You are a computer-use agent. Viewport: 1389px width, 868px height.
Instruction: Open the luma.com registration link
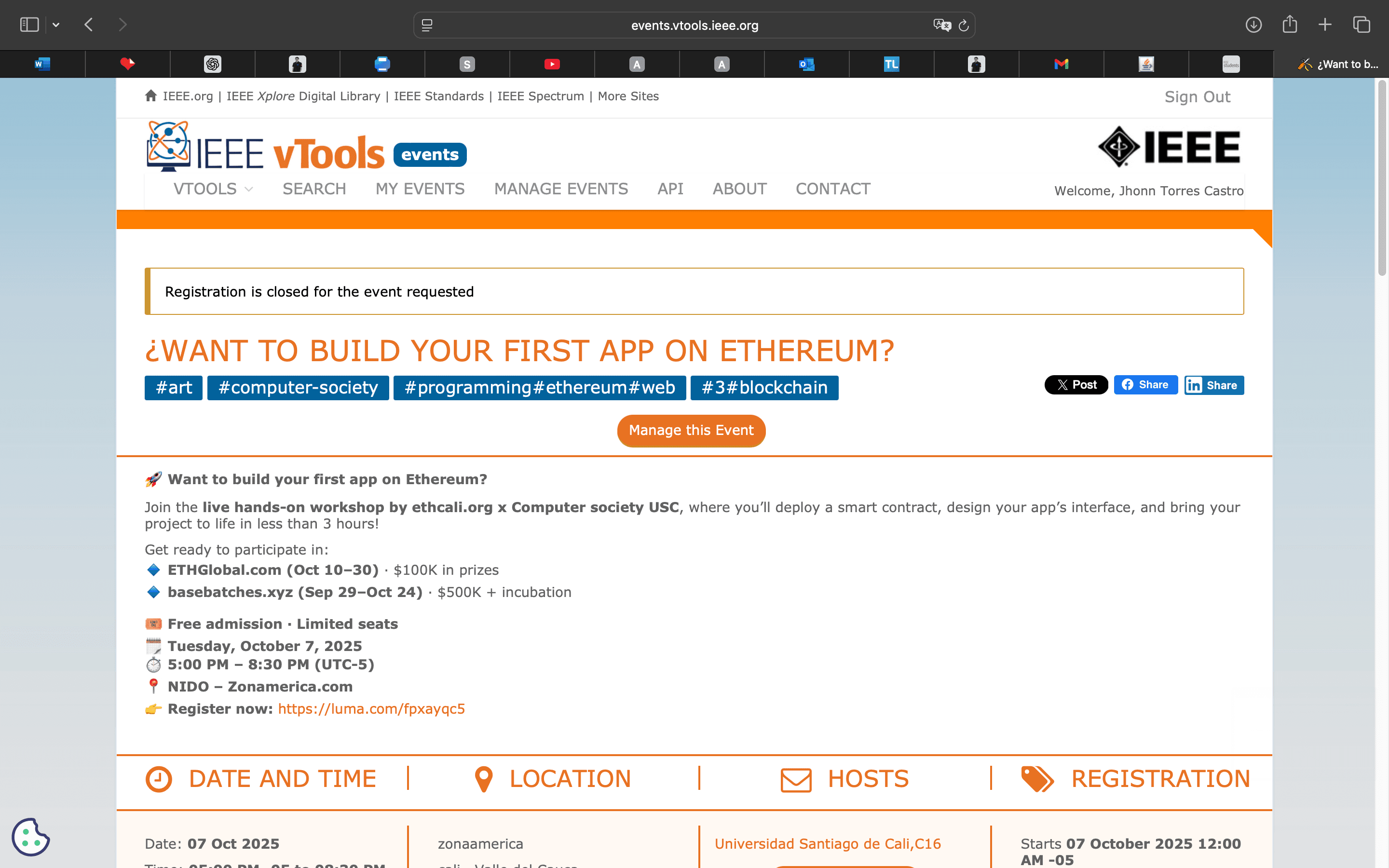point(371,709)
